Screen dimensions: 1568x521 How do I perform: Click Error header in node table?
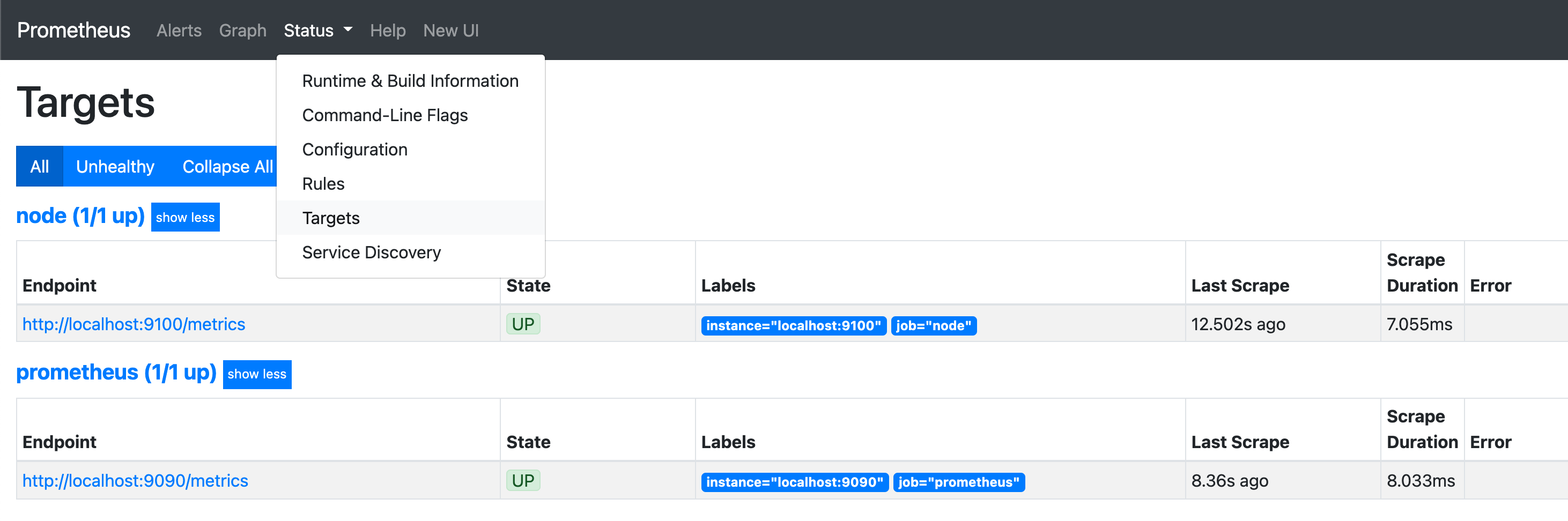tap(1490, 286)
